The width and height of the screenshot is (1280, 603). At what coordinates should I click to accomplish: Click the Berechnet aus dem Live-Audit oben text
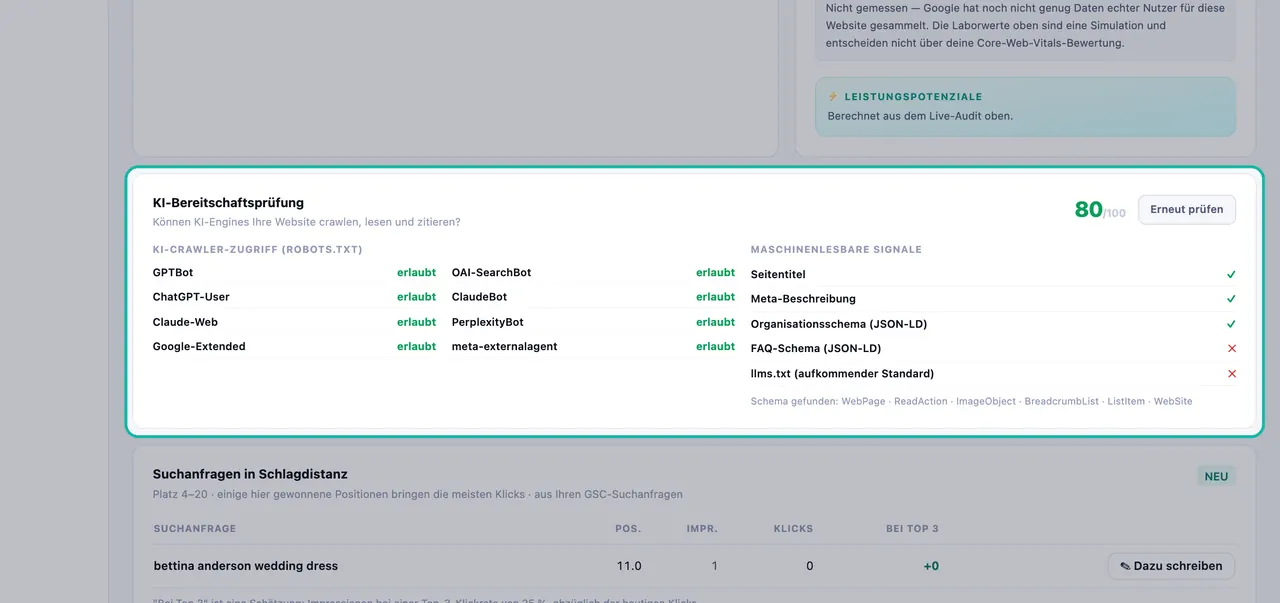[920, 116]
